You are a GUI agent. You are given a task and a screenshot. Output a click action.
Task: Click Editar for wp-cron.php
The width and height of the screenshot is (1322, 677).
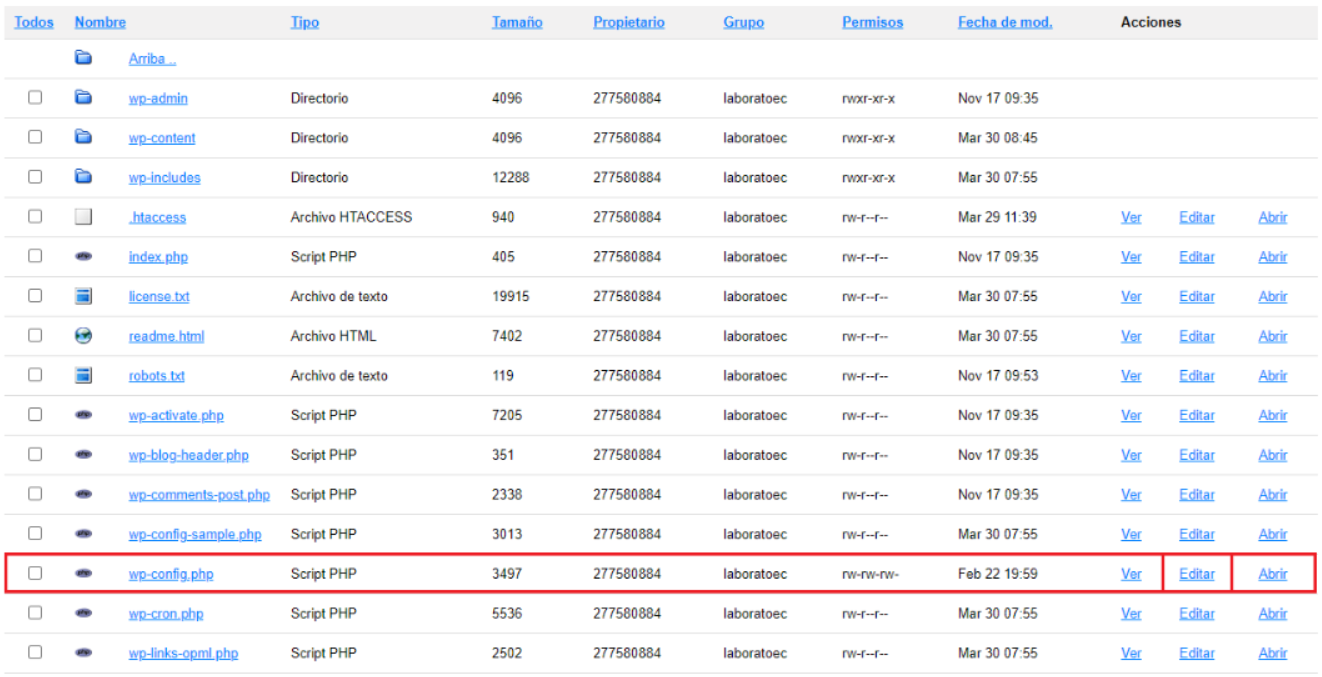pos(1197,614)
